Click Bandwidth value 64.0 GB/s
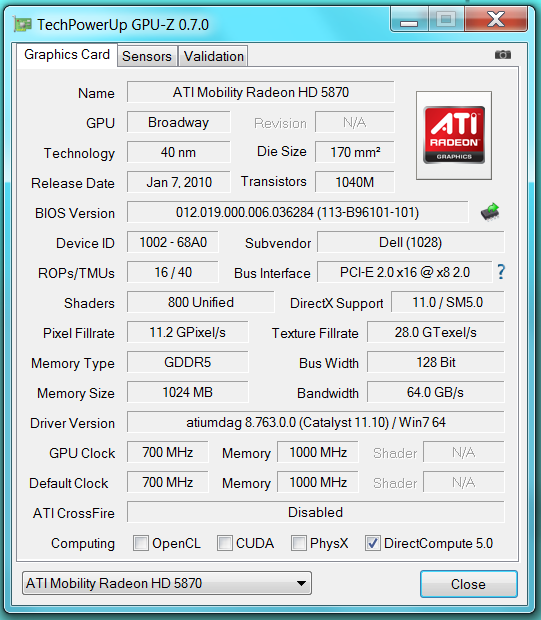The width and height of the screenshot is (541, 620). [436, 393]
